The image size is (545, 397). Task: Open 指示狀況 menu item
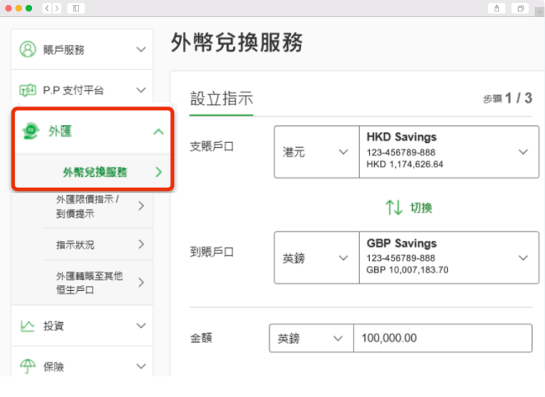pyautogui.click(x=98, y=244)
